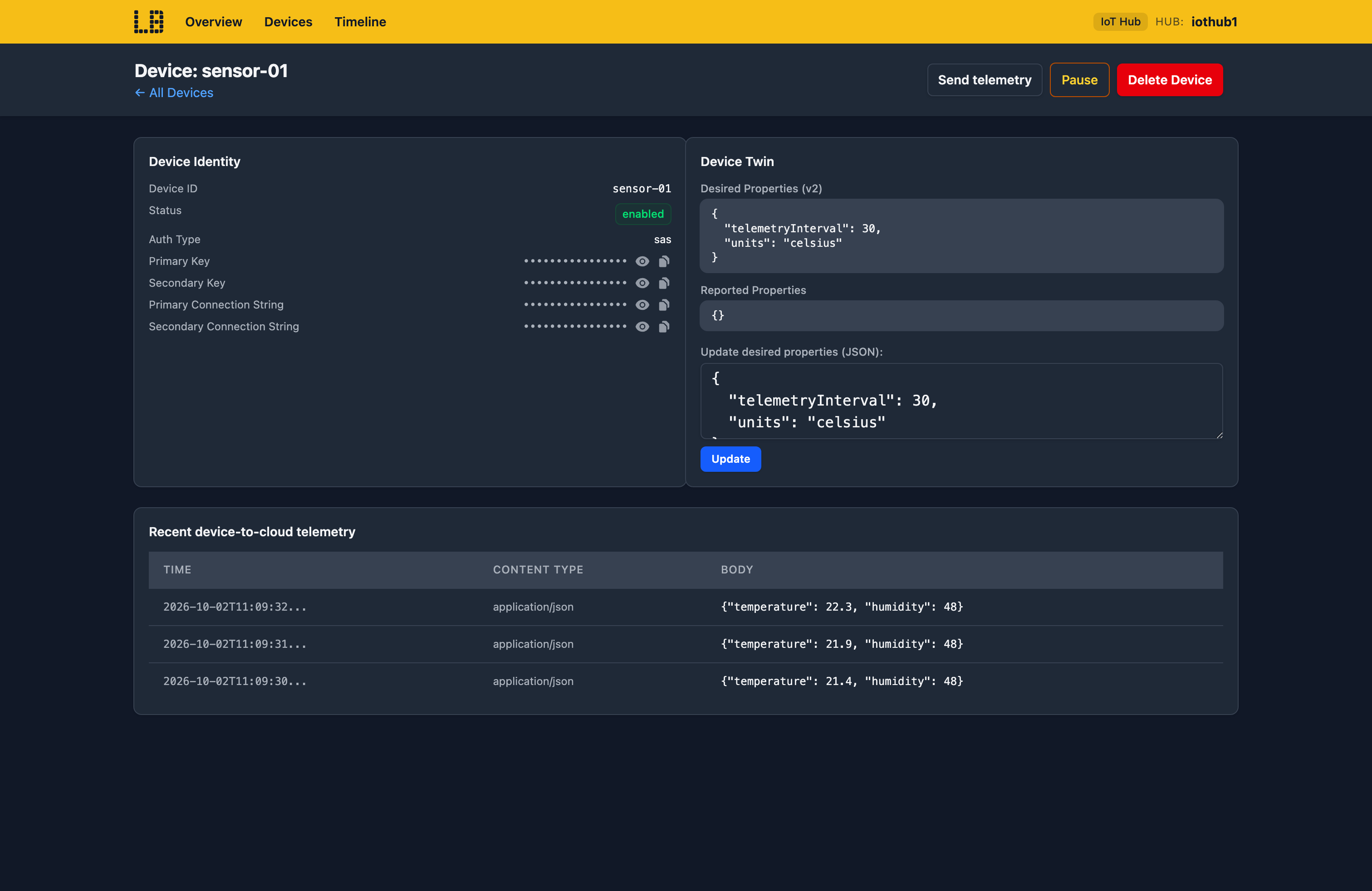The image size is (1372, 891).
Task: Copy the Secondary Key
Action: pyautogui.click(x=664, y=284)
